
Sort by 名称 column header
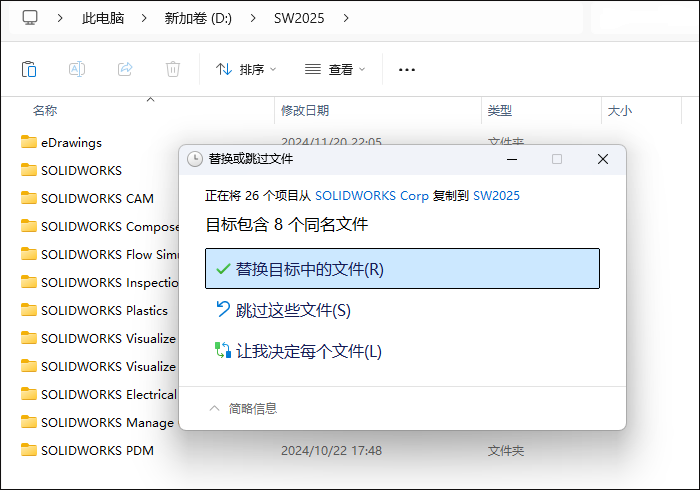[x=45, y=110]
